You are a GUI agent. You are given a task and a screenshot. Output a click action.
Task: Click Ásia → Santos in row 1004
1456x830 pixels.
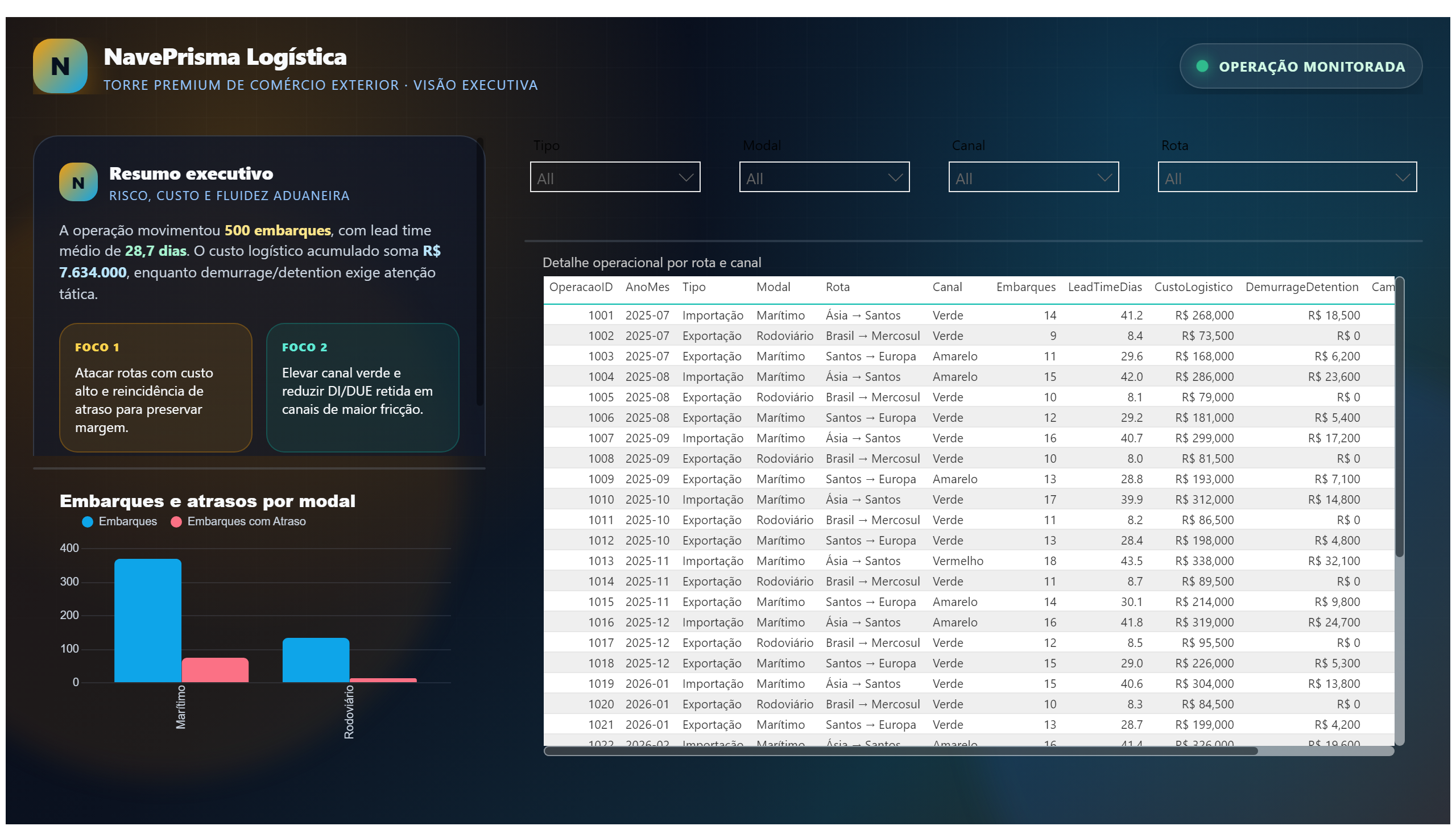[x=863, y=377]
